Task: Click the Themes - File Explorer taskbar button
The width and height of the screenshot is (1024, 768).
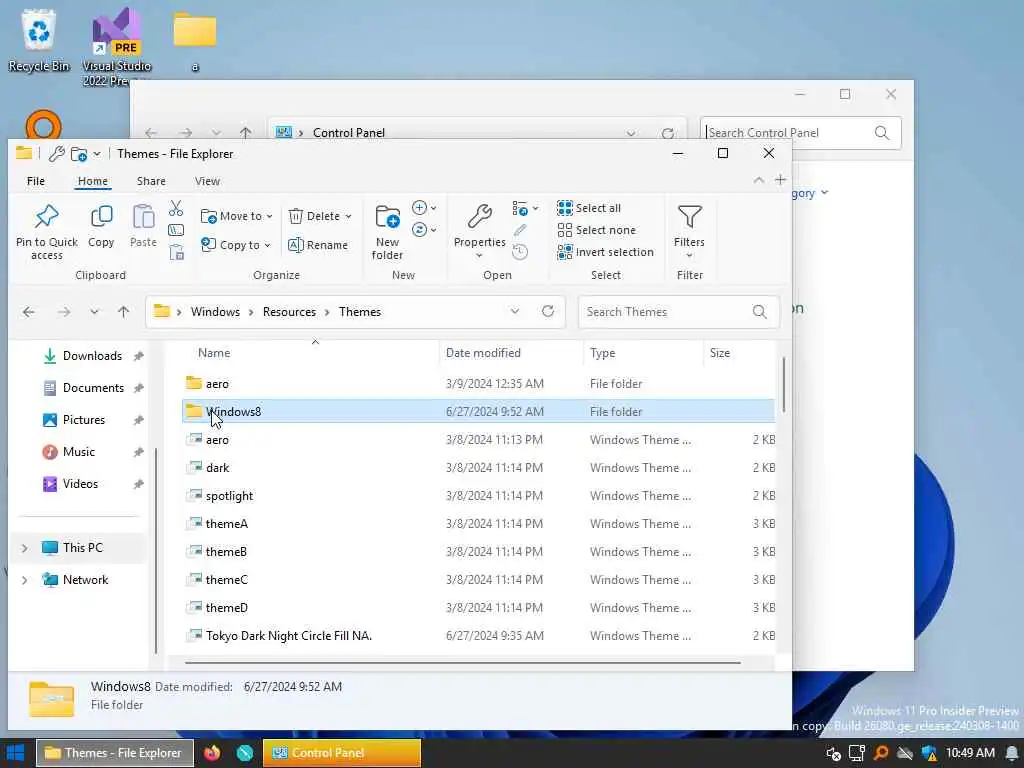Action: 115,752
